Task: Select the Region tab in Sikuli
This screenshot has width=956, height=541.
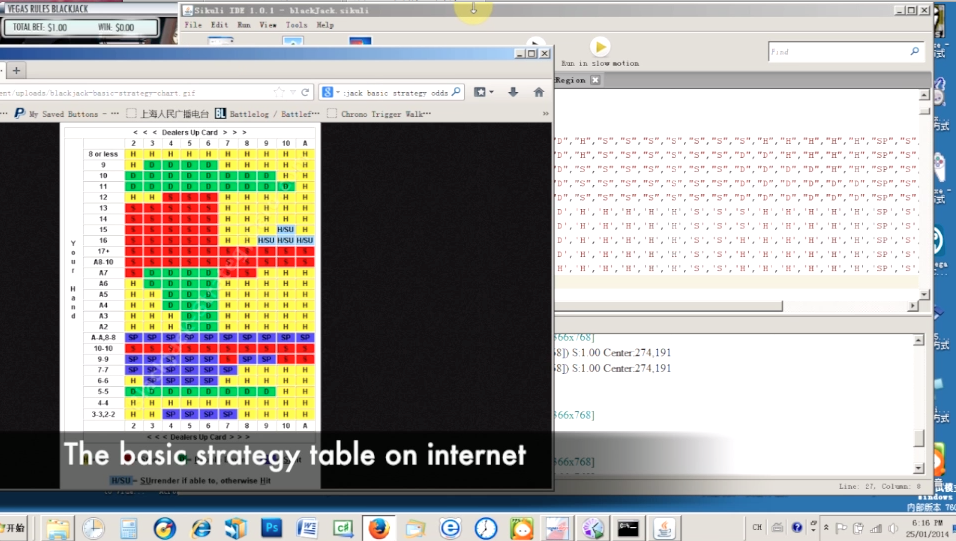Action: 571,80
